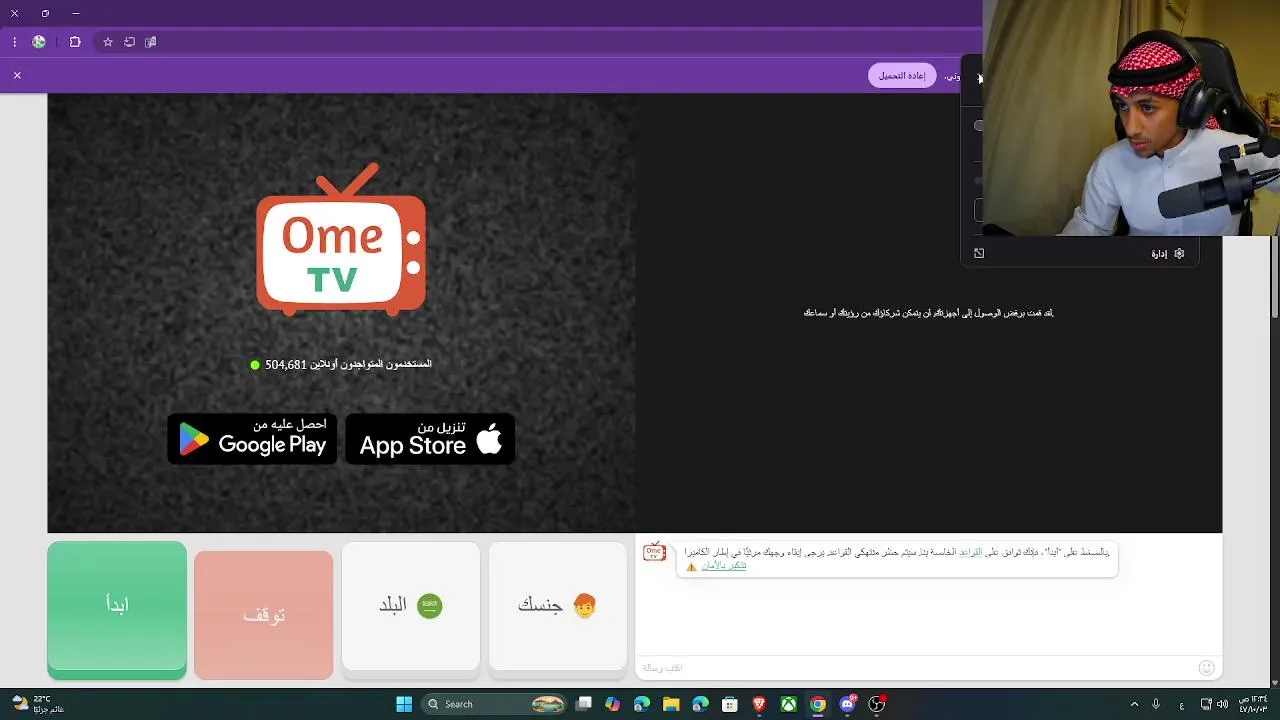Open the browser three-dot menu
Screen dimensions: 1280x720
click(x=14, y=42)
